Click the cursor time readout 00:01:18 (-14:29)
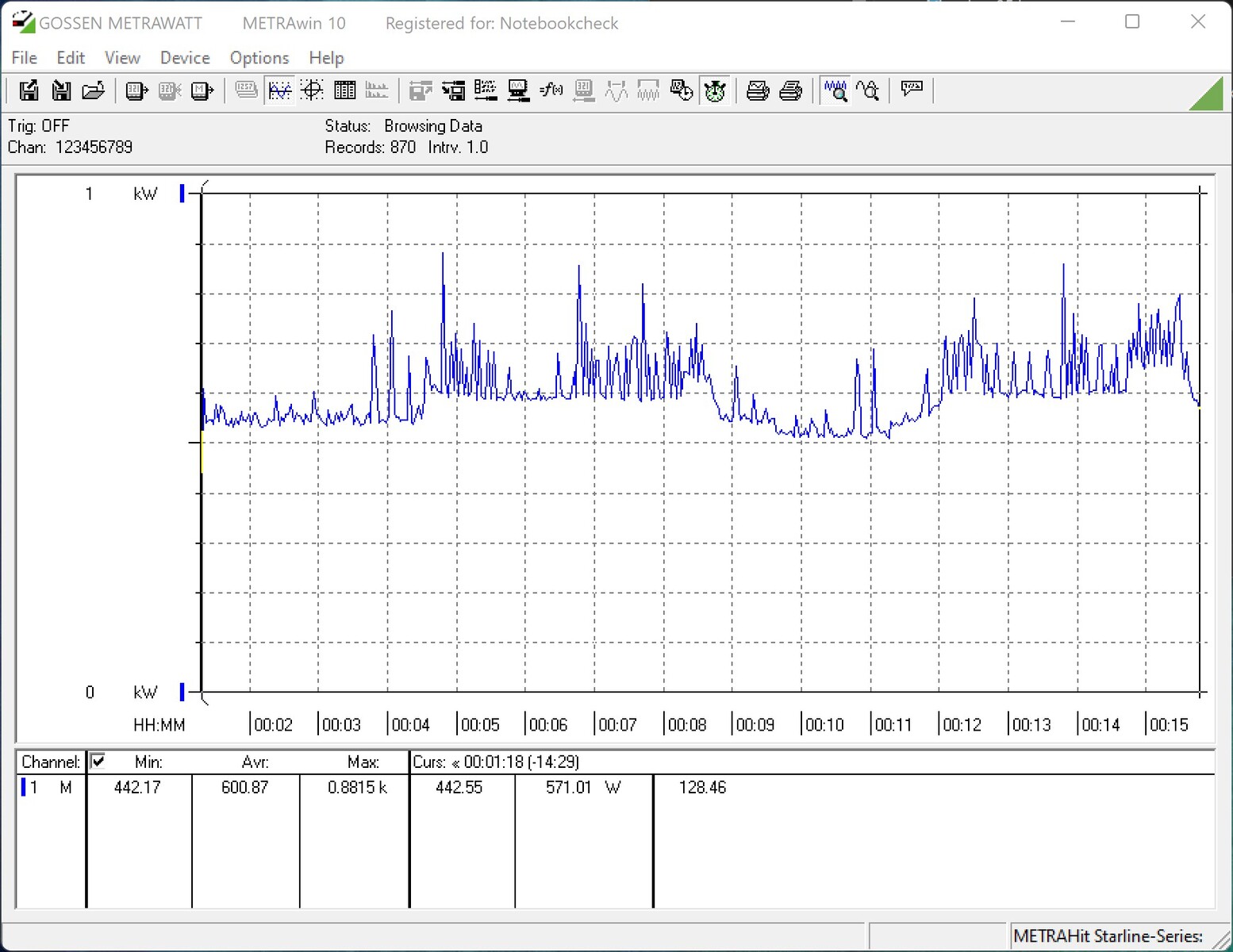 click(x=521, y=762)
